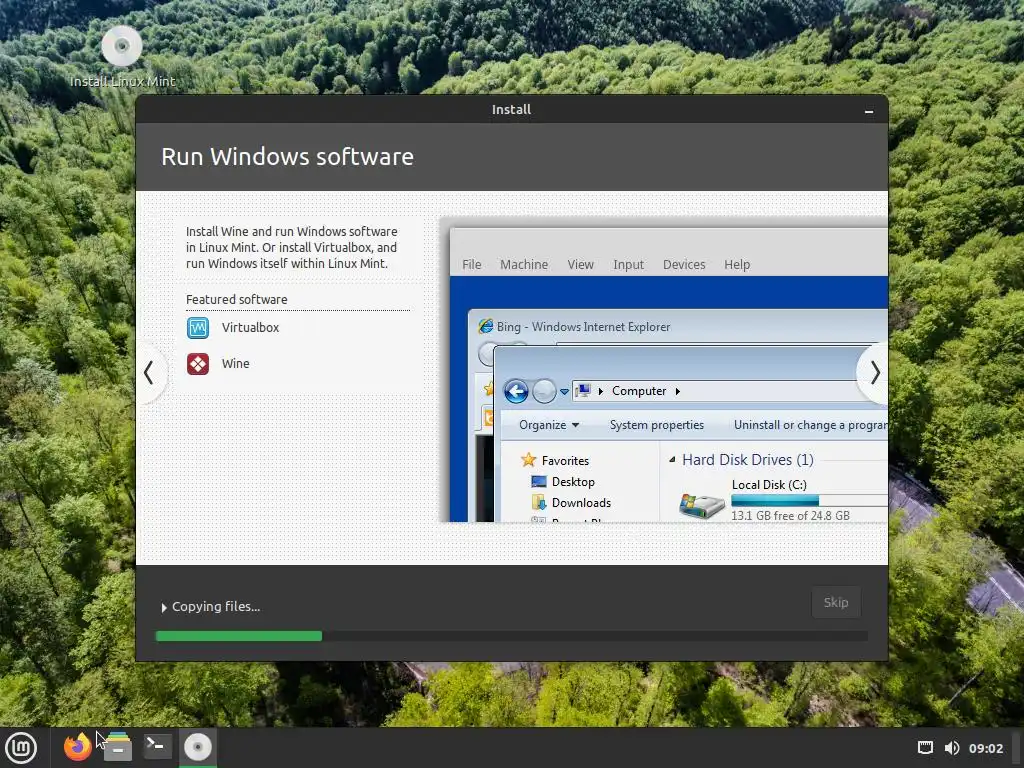This screenshot has height=768, width=1024.
Task: Click Uninstall or change a program
Action: click(810, 425)
